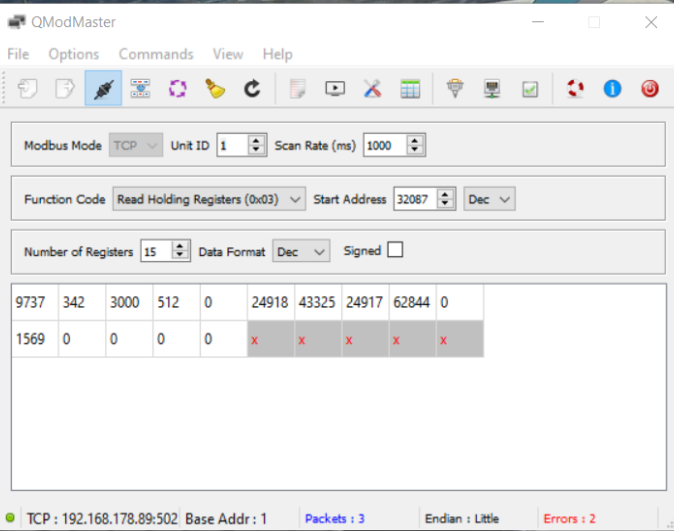Click the green table Headers icon
The height and width of the screenshot is (531, 674).
[410, 89]
